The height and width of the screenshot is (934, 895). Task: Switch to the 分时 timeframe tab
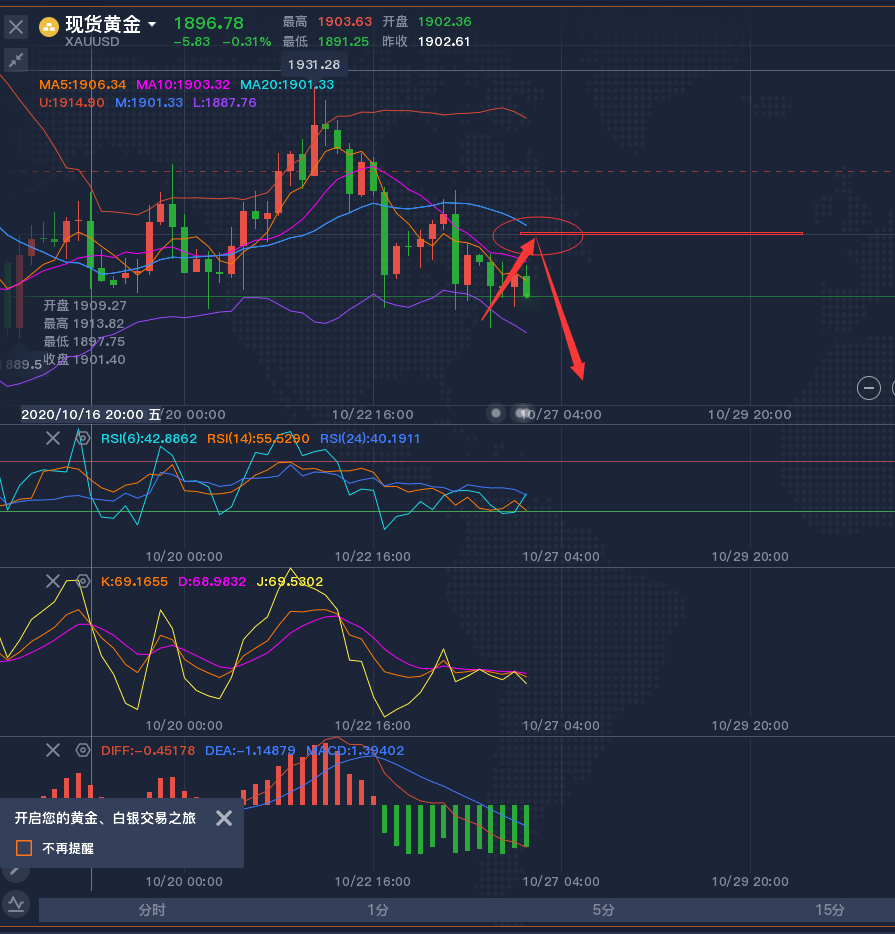[x=152, y=910]
